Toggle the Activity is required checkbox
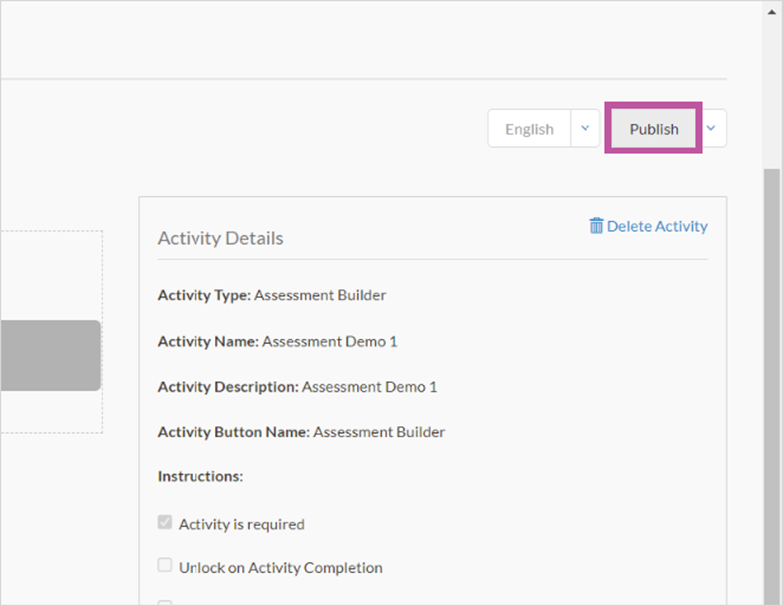783x606 pixels. [x=165, y=522]
